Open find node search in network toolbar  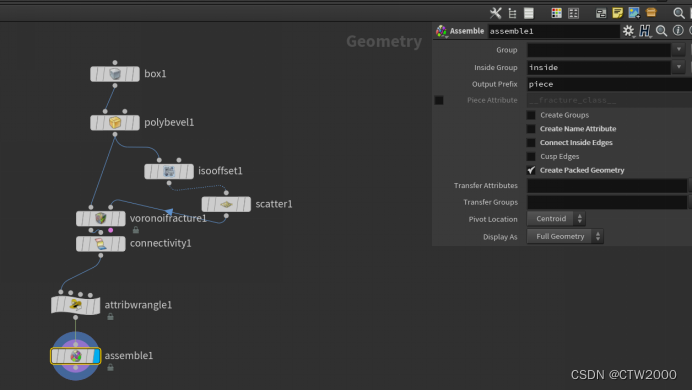(x=679, y=13)
